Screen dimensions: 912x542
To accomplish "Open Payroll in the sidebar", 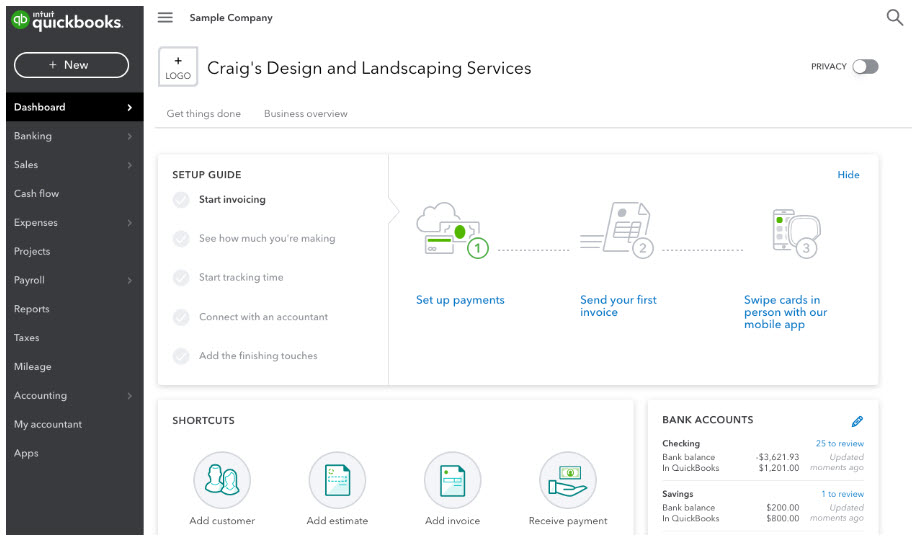I will [x=74, y=280].
